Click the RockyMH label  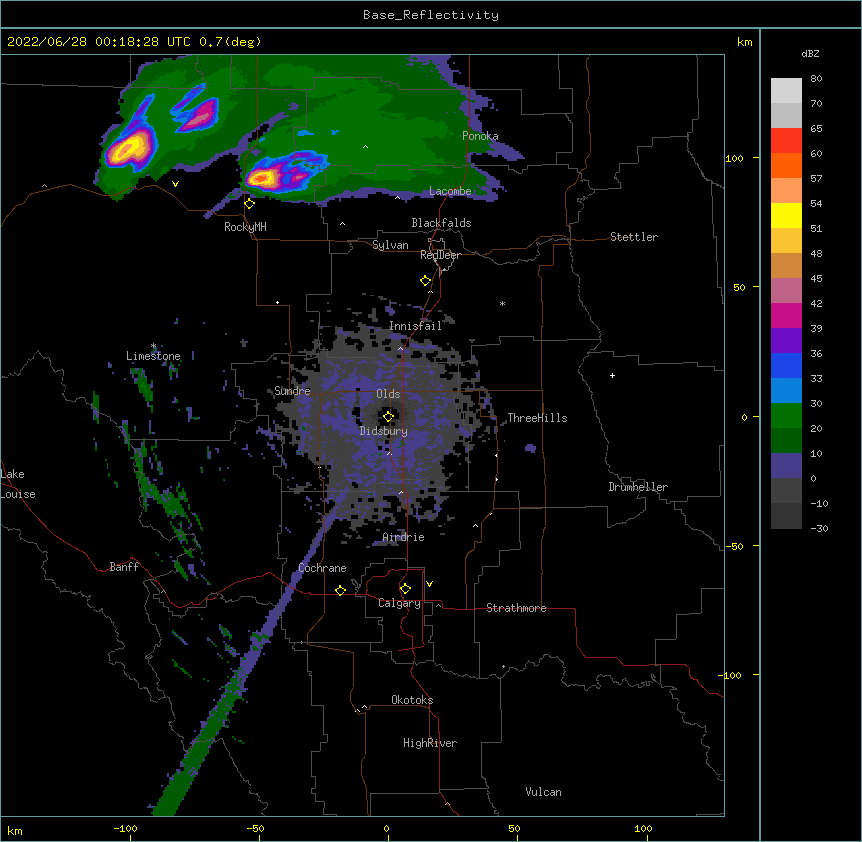click(245, 227)
